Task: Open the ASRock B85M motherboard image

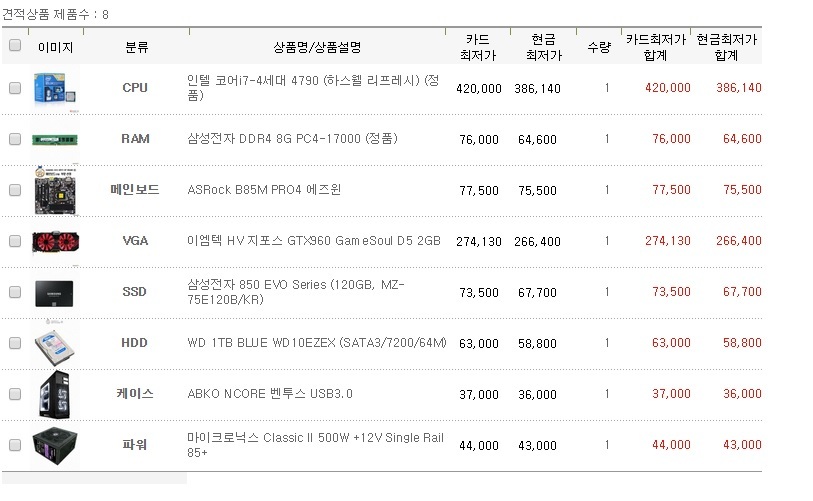Action: [x=55, y=190]
